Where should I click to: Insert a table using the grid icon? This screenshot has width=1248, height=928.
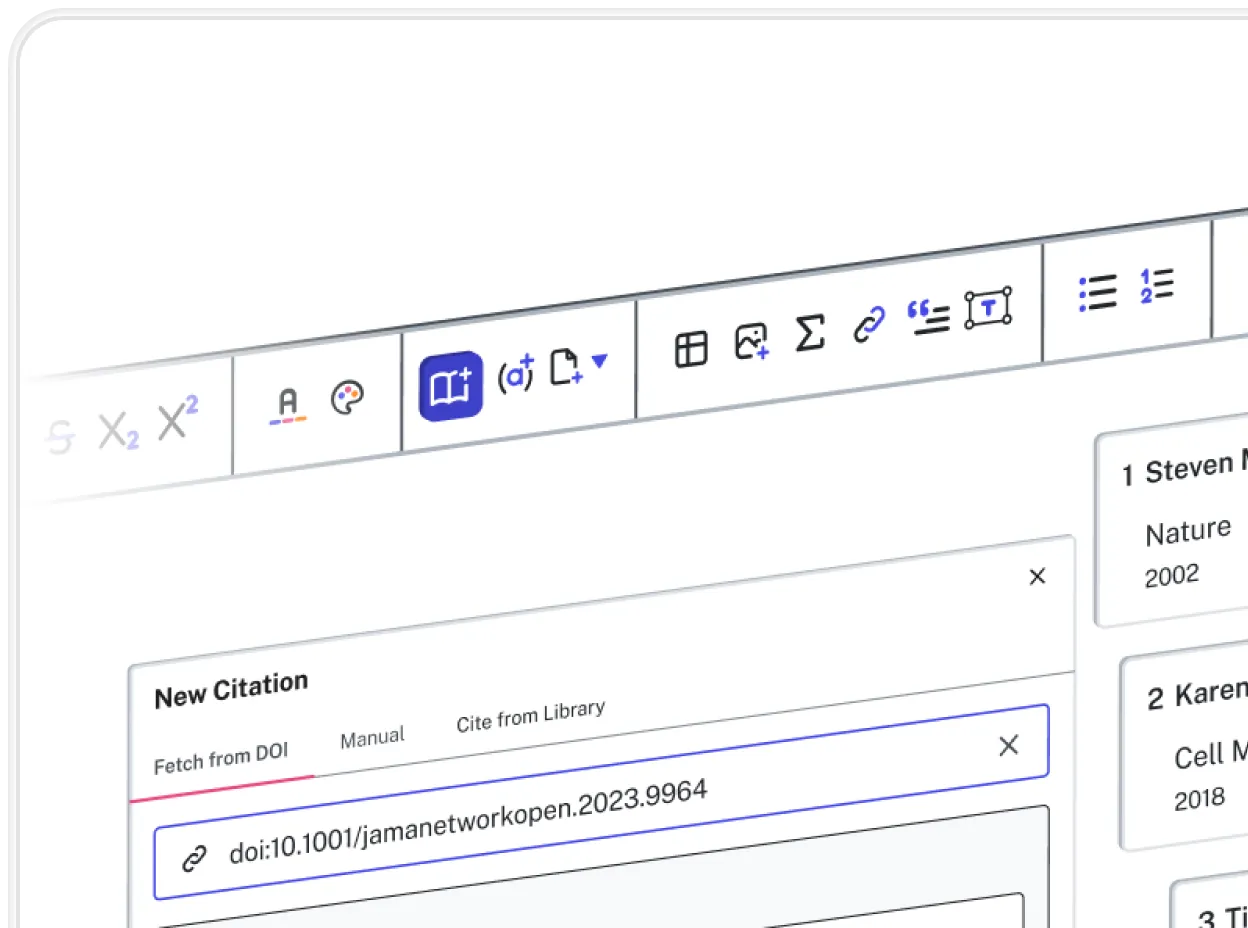click(x=691, y=349)
